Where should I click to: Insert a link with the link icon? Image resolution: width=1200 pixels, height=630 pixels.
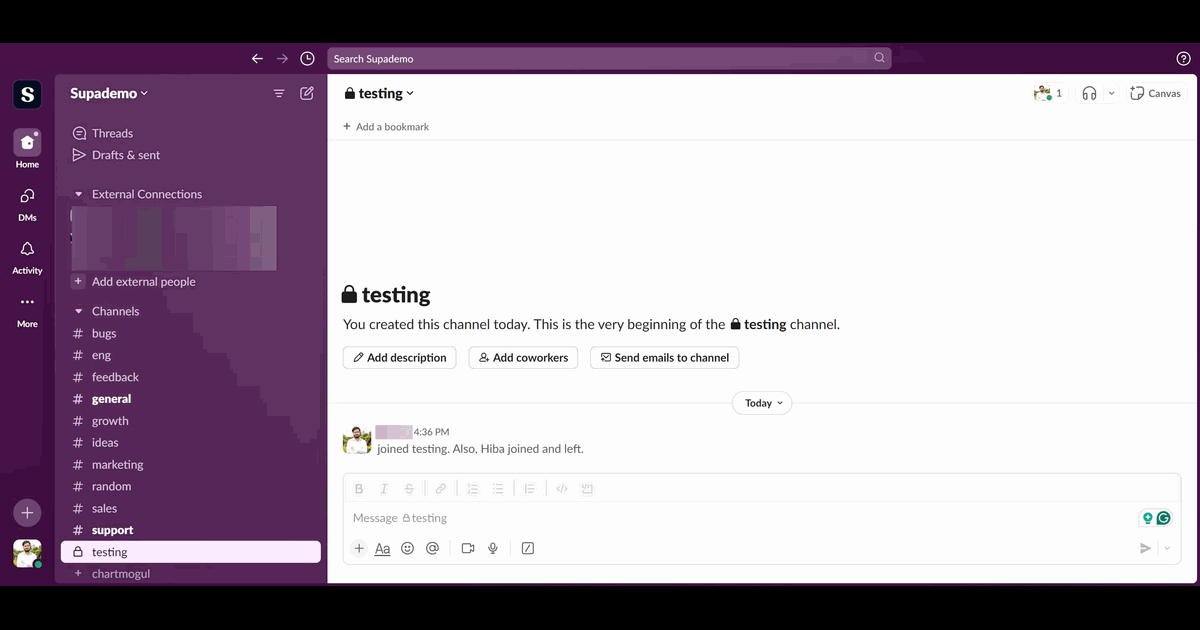[x=440, y=489]
